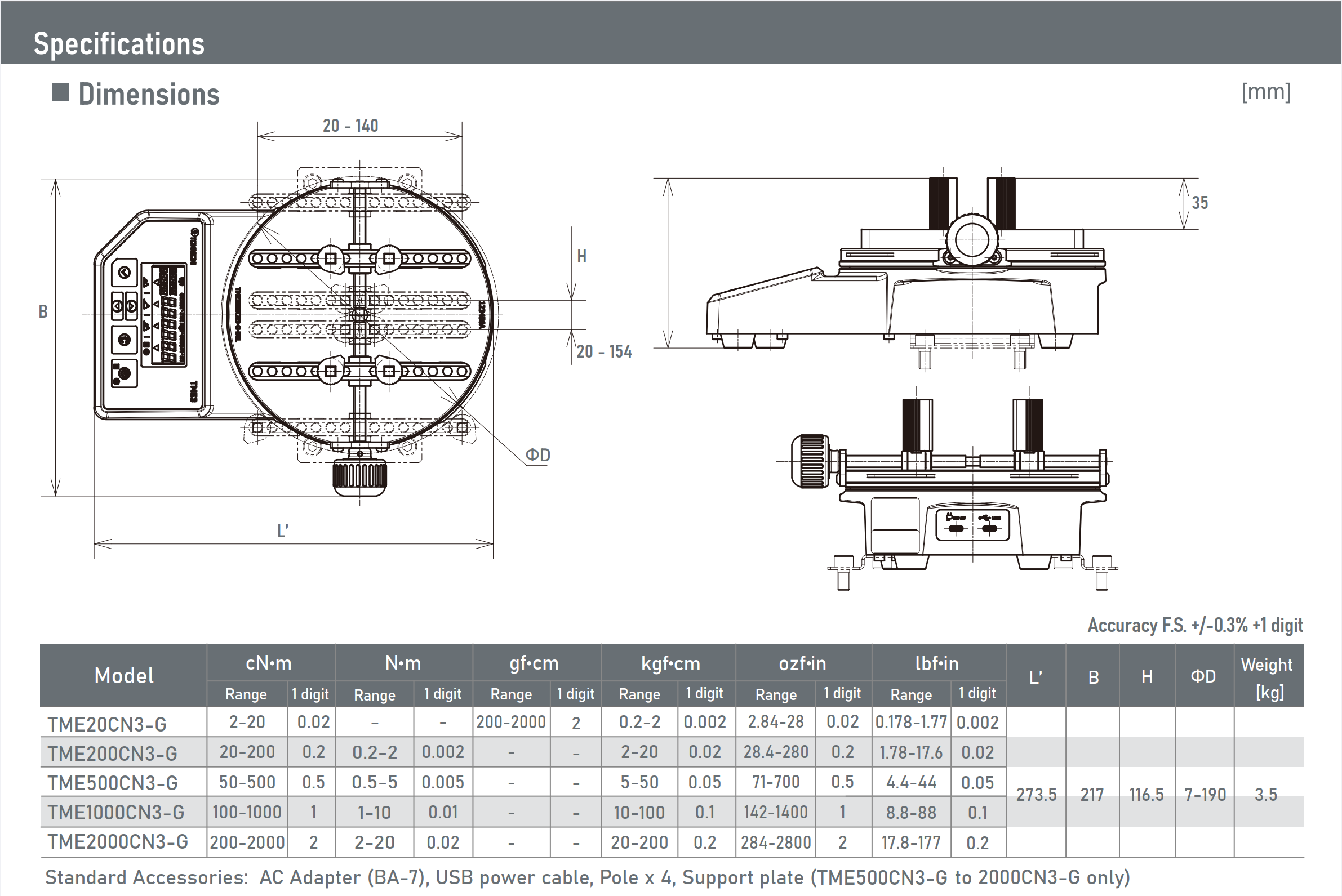Click the TME1000CN3-G model name
The image size is (1342, 896).
(115, 812)
